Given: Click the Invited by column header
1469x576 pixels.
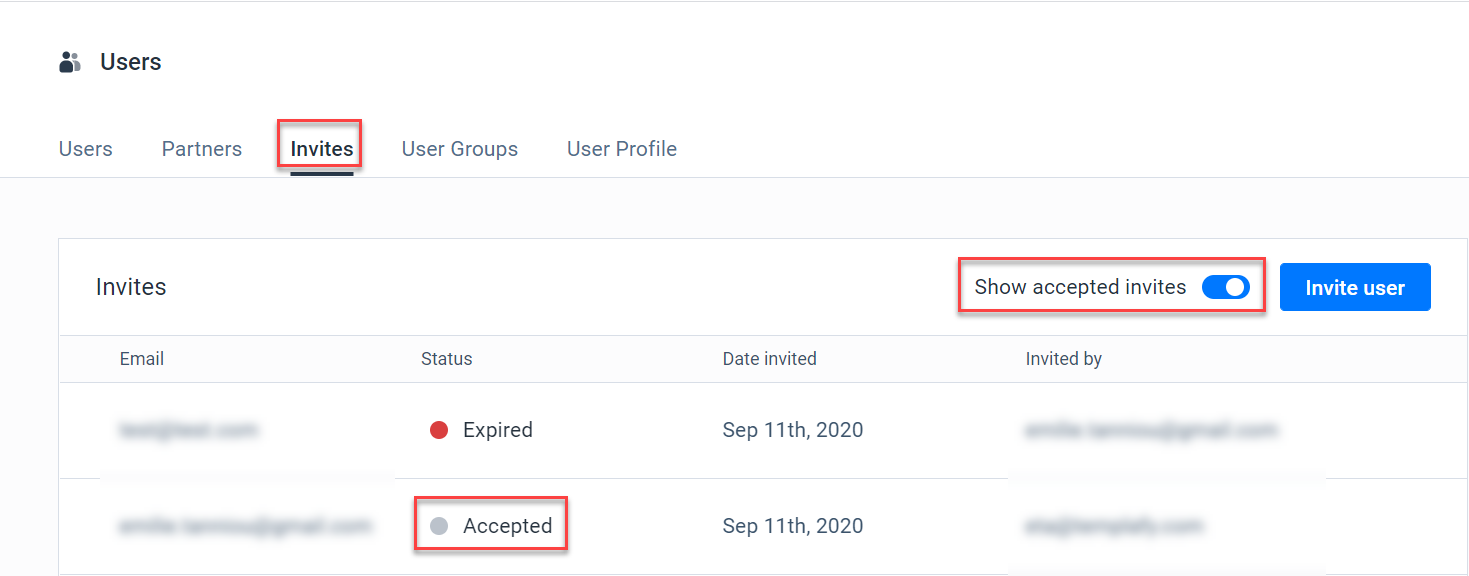Looking at the screenshot, I should tap(1063, 358).
